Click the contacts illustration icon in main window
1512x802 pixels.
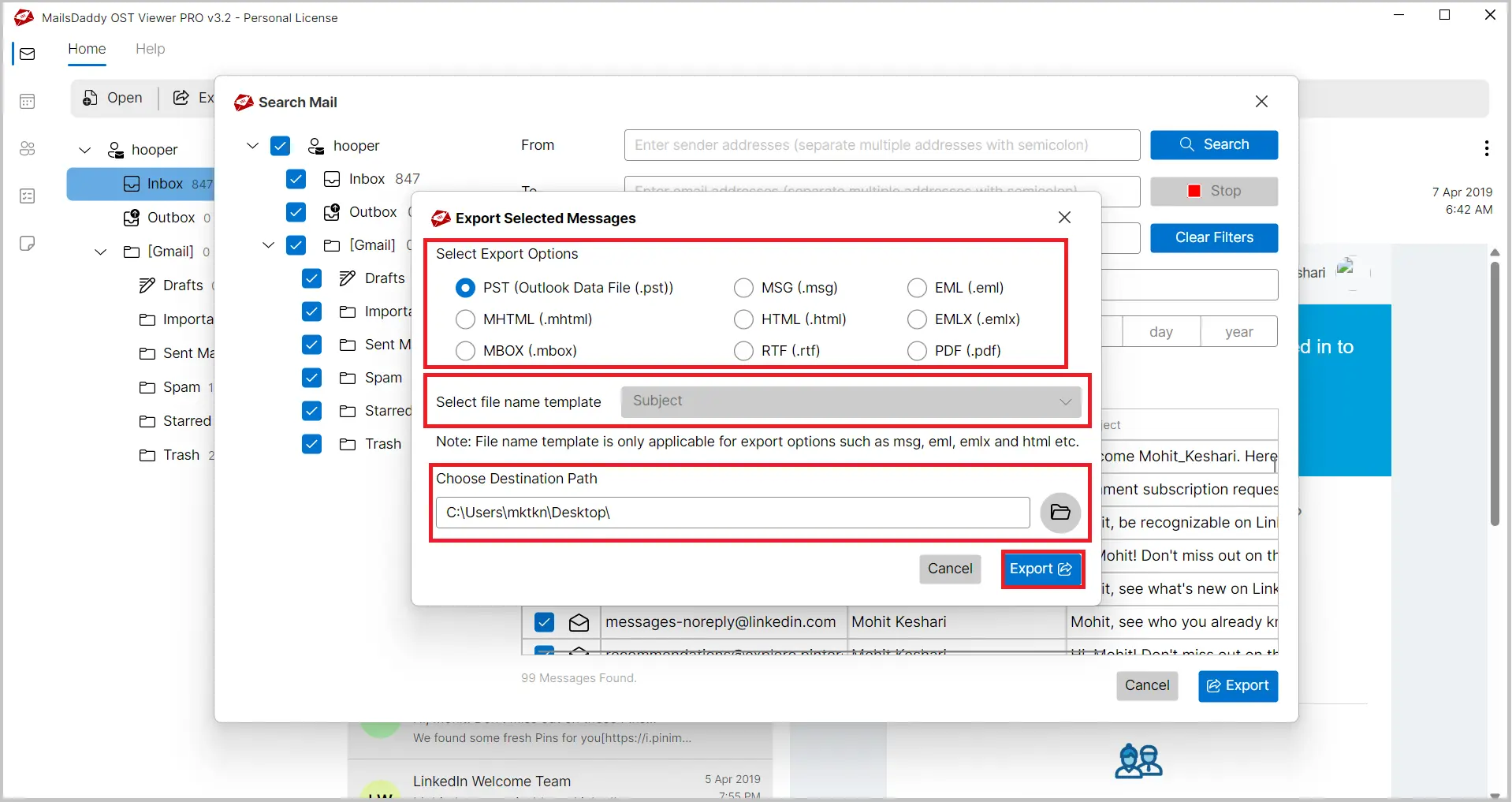[x=1139, y=761]
